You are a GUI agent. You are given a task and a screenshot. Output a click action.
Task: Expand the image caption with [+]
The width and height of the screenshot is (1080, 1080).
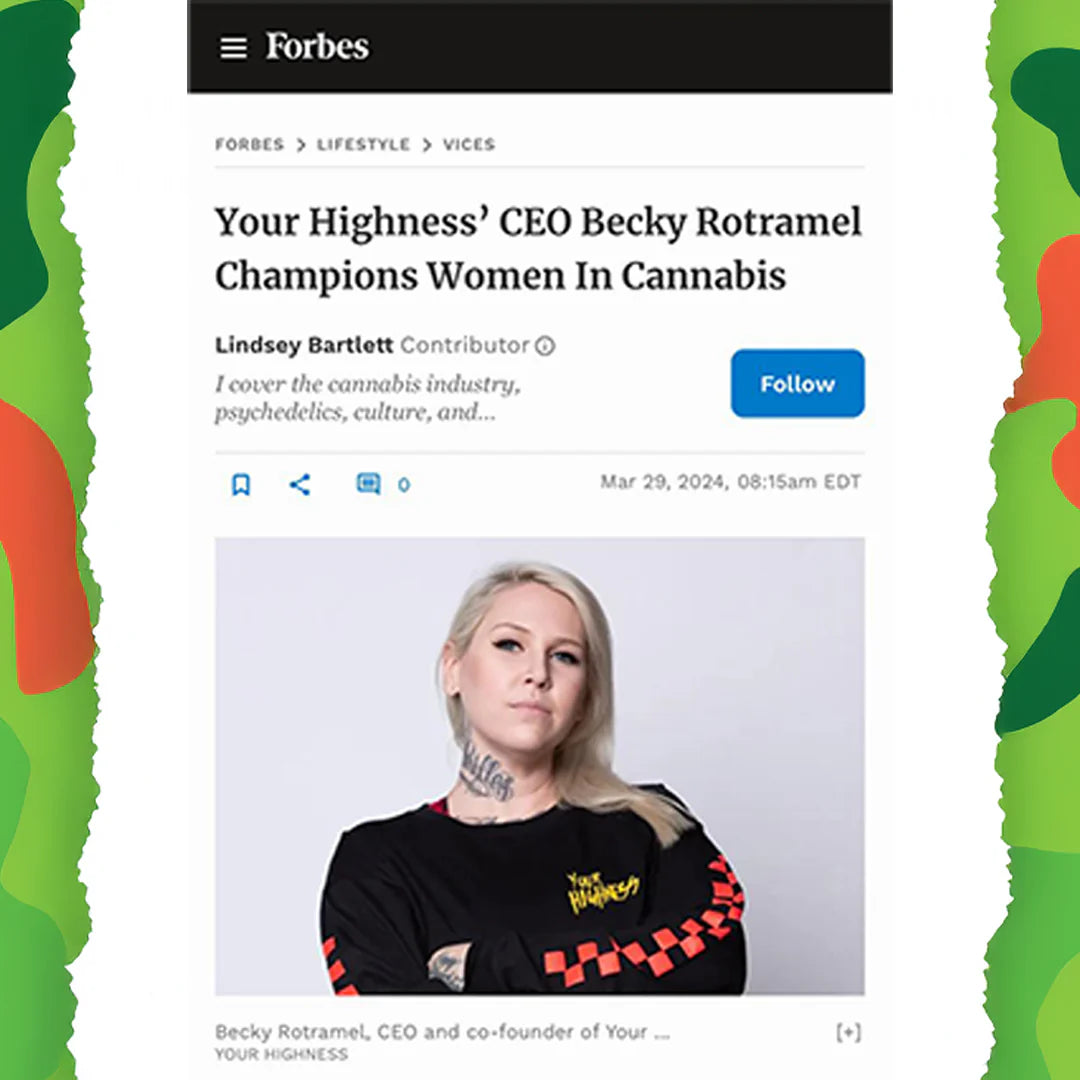[x=849, y=1032]
